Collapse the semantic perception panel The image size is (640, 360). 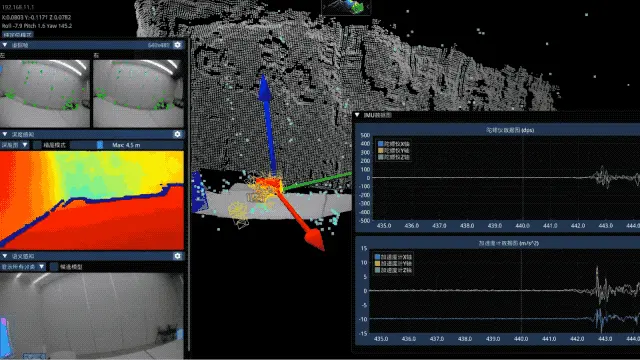pos(5,256)
